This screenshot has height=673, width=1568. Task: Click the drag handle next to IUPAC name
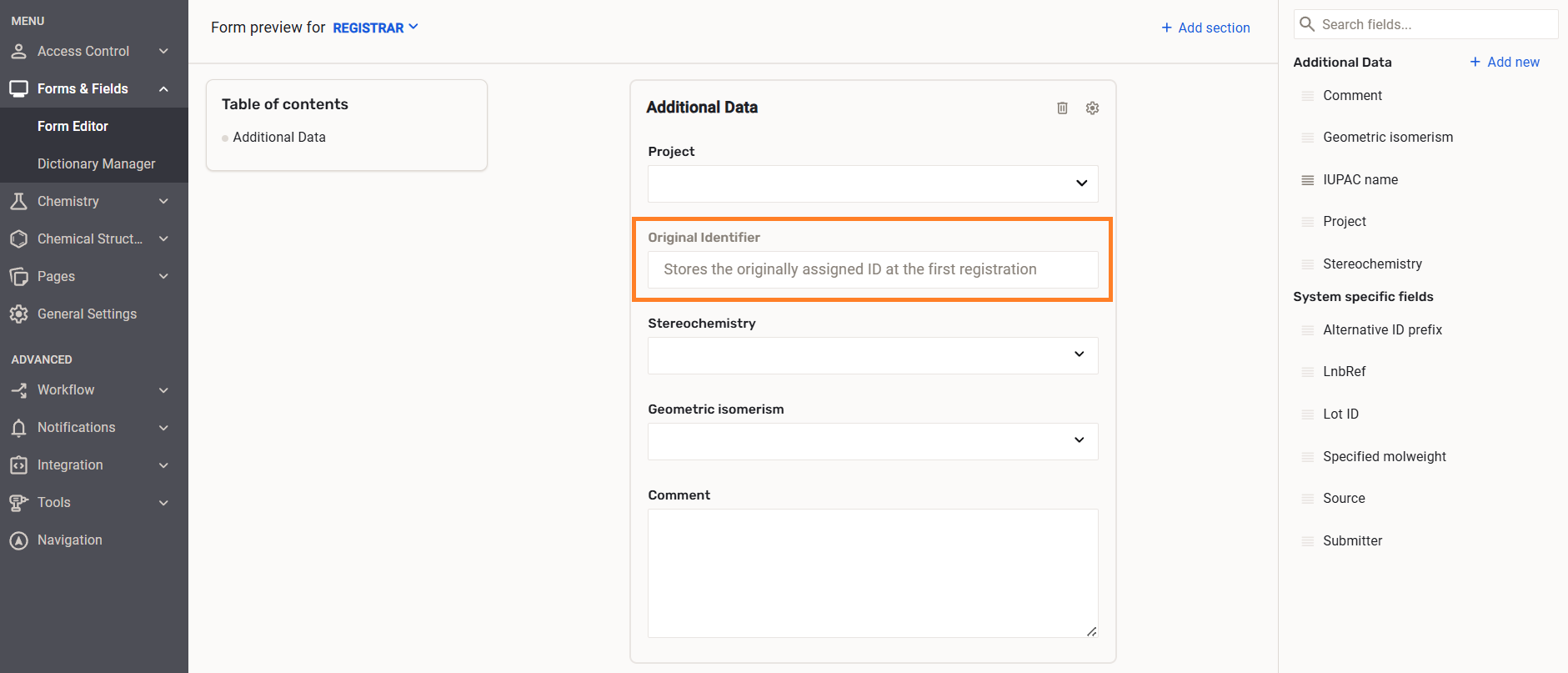(1307, 180)
